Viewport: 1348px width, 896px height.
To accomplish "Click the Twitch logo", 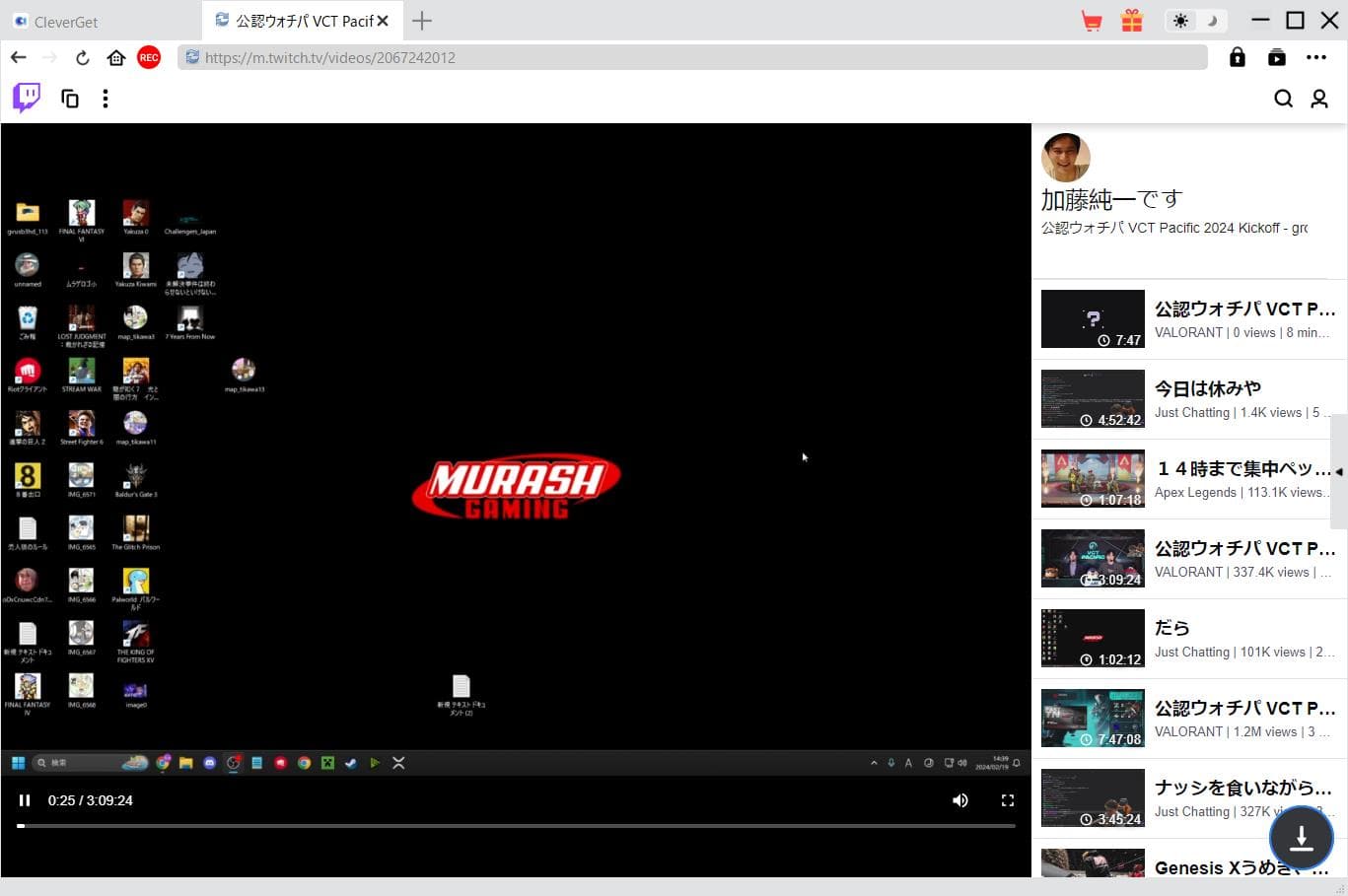I will pos(27,98).
